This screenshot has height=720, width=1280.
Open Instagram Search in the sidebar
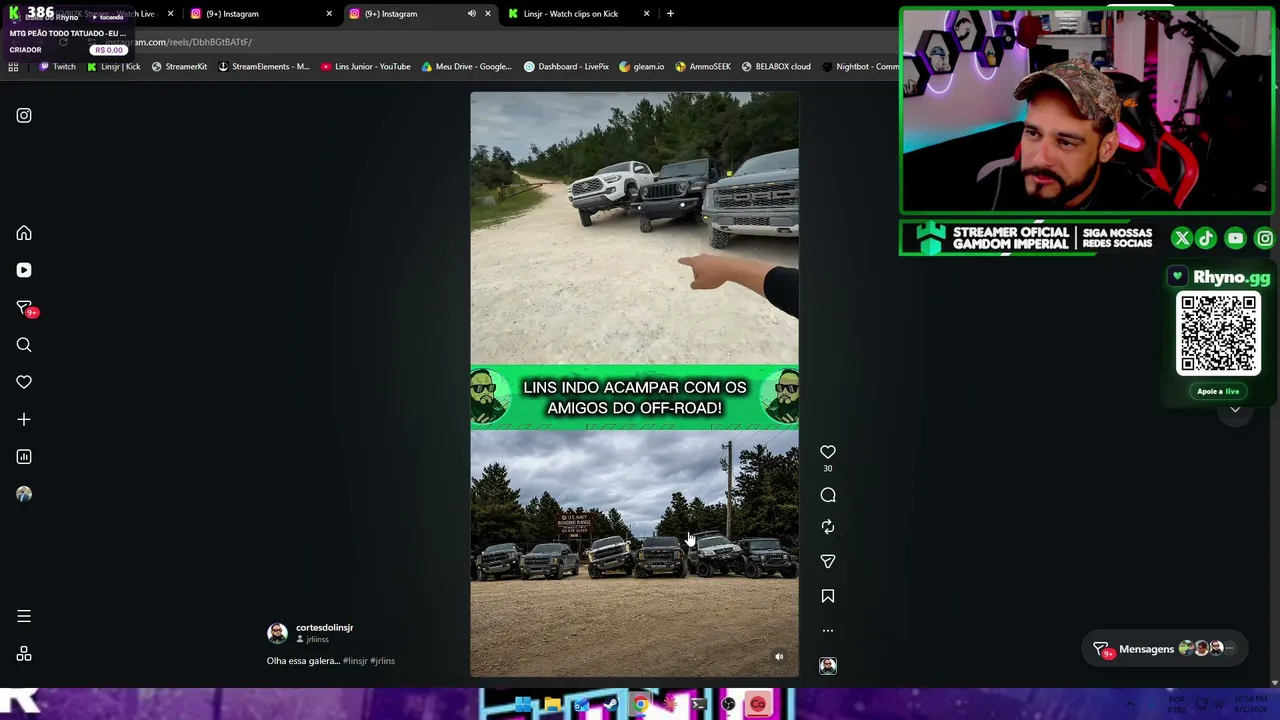point(24,345)
